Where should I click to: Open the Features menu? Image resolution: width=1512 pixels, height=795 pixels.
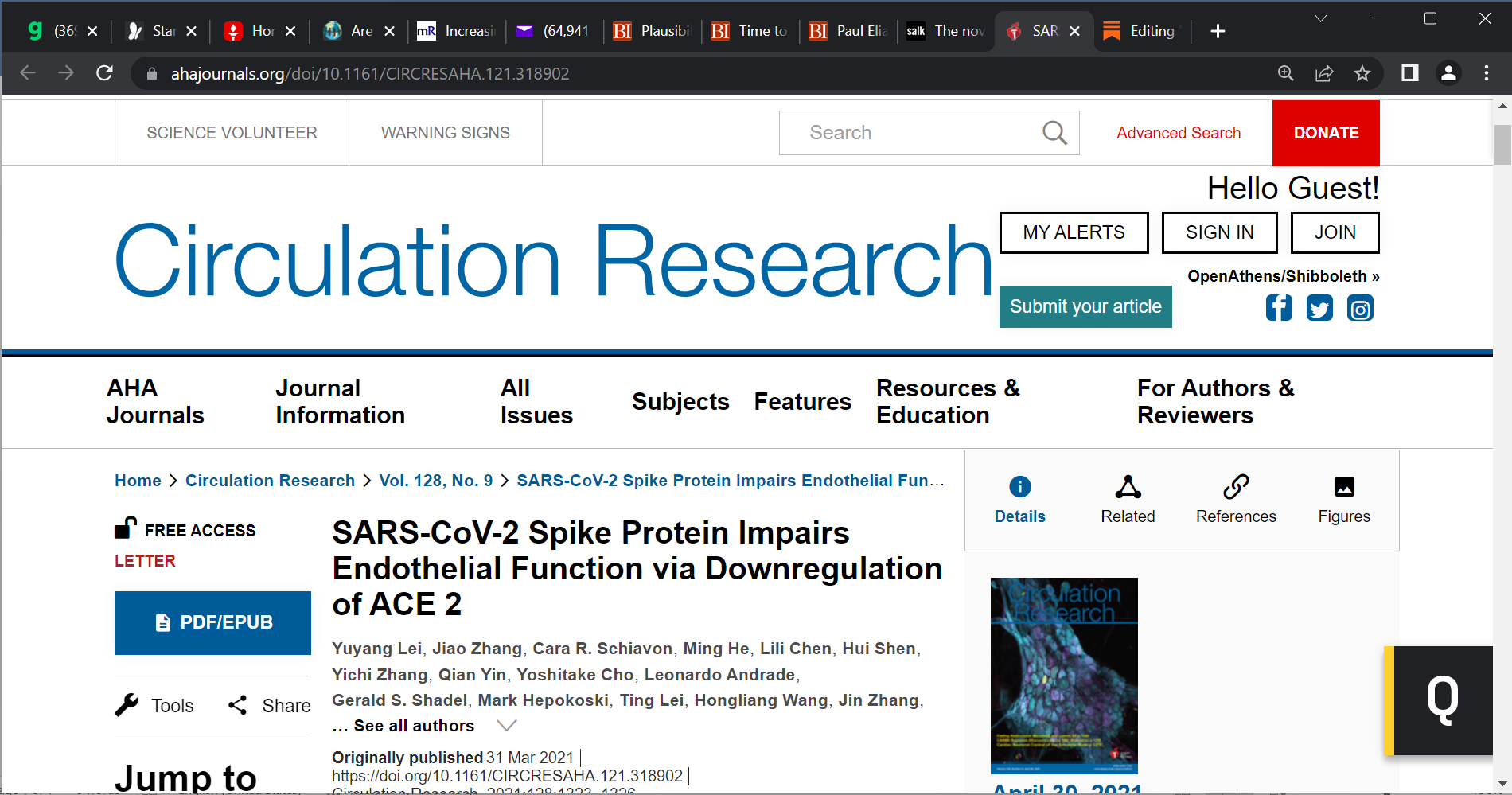click(x=802, y=402)
